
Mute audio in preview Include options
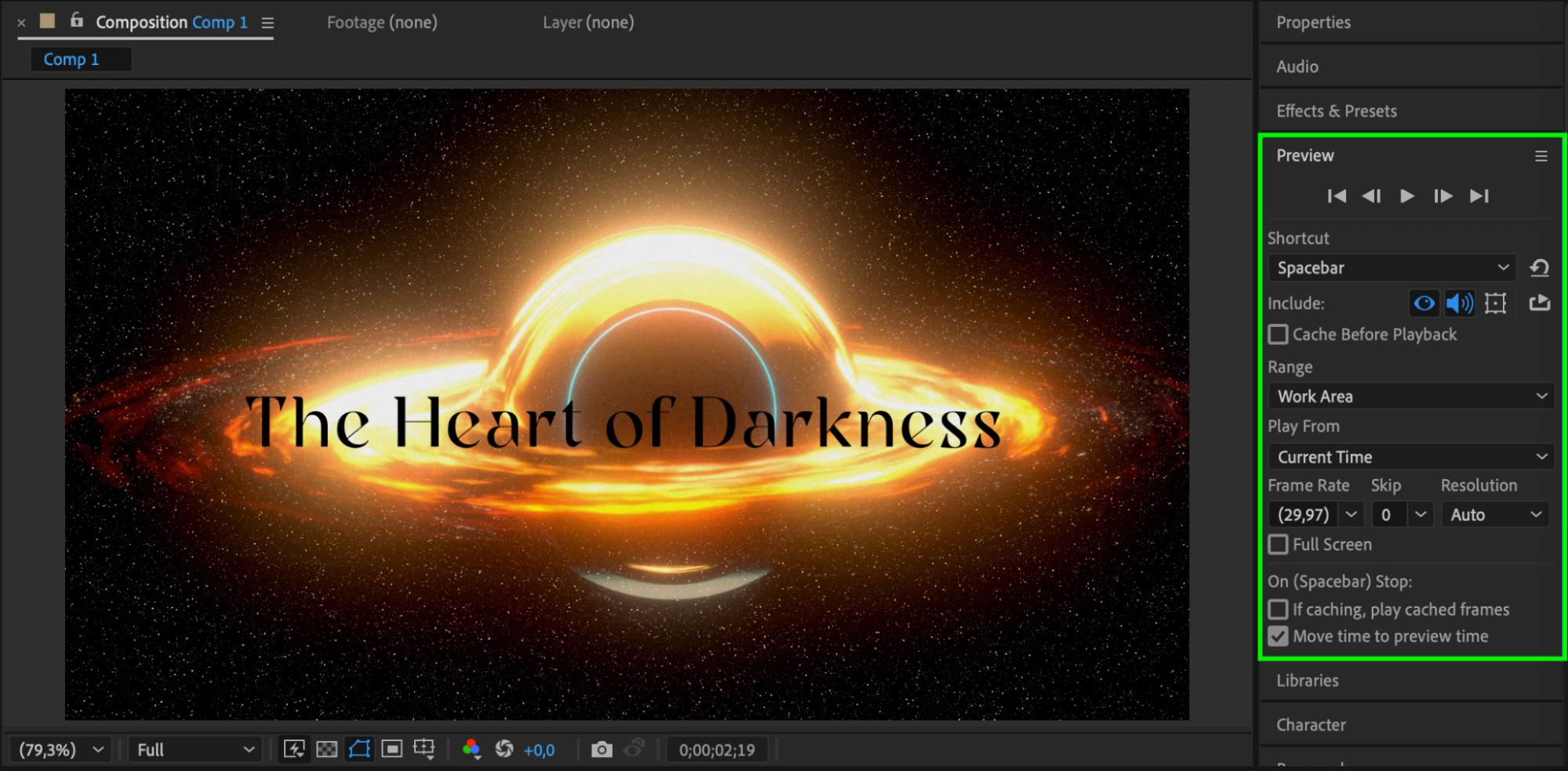click(1459, 304)
